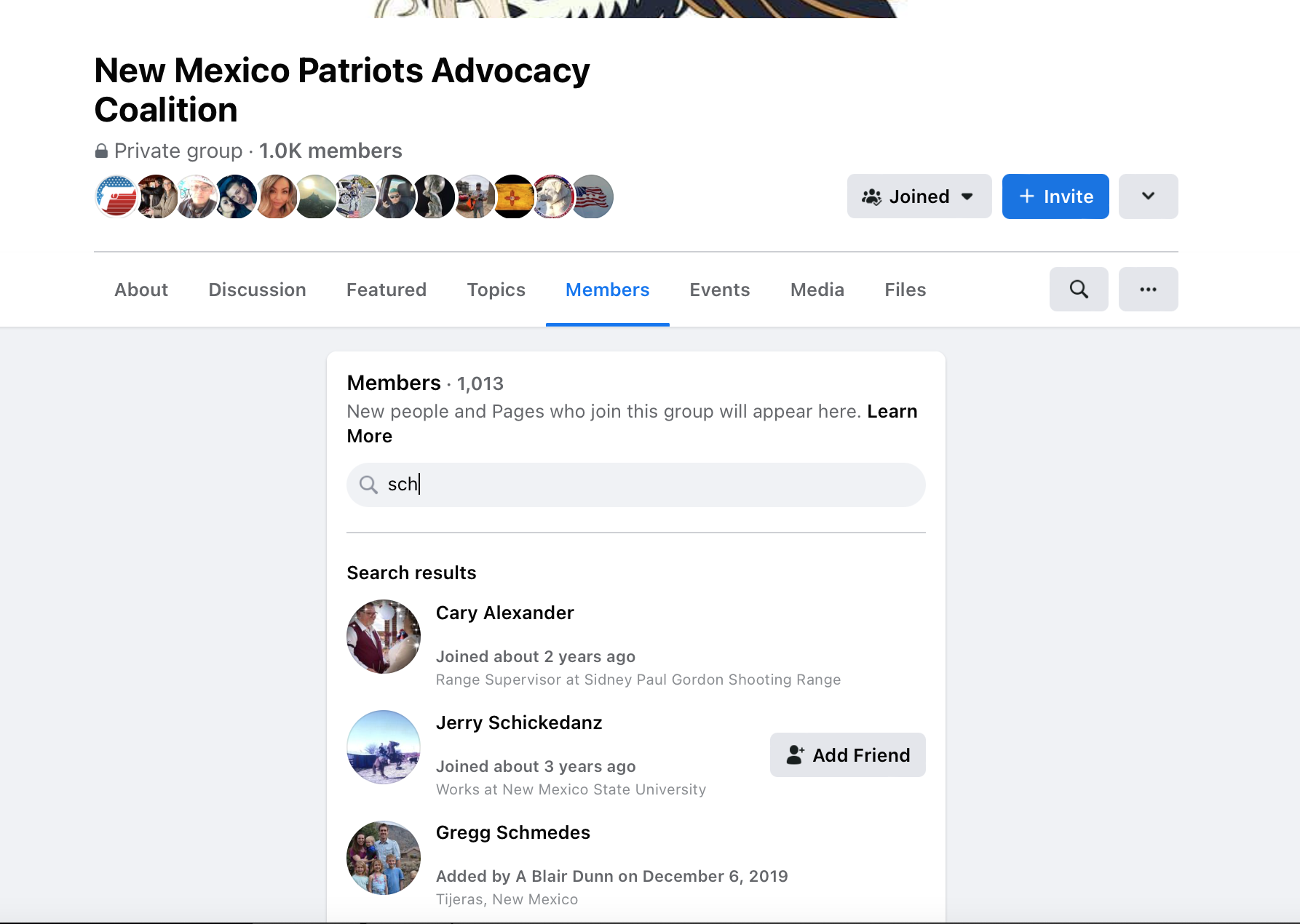Image resolution: width=1300 pixels, height=924 pixels.
Task: Expand the chevron dropdown next to Invite
Action: tap(1148, 196)
